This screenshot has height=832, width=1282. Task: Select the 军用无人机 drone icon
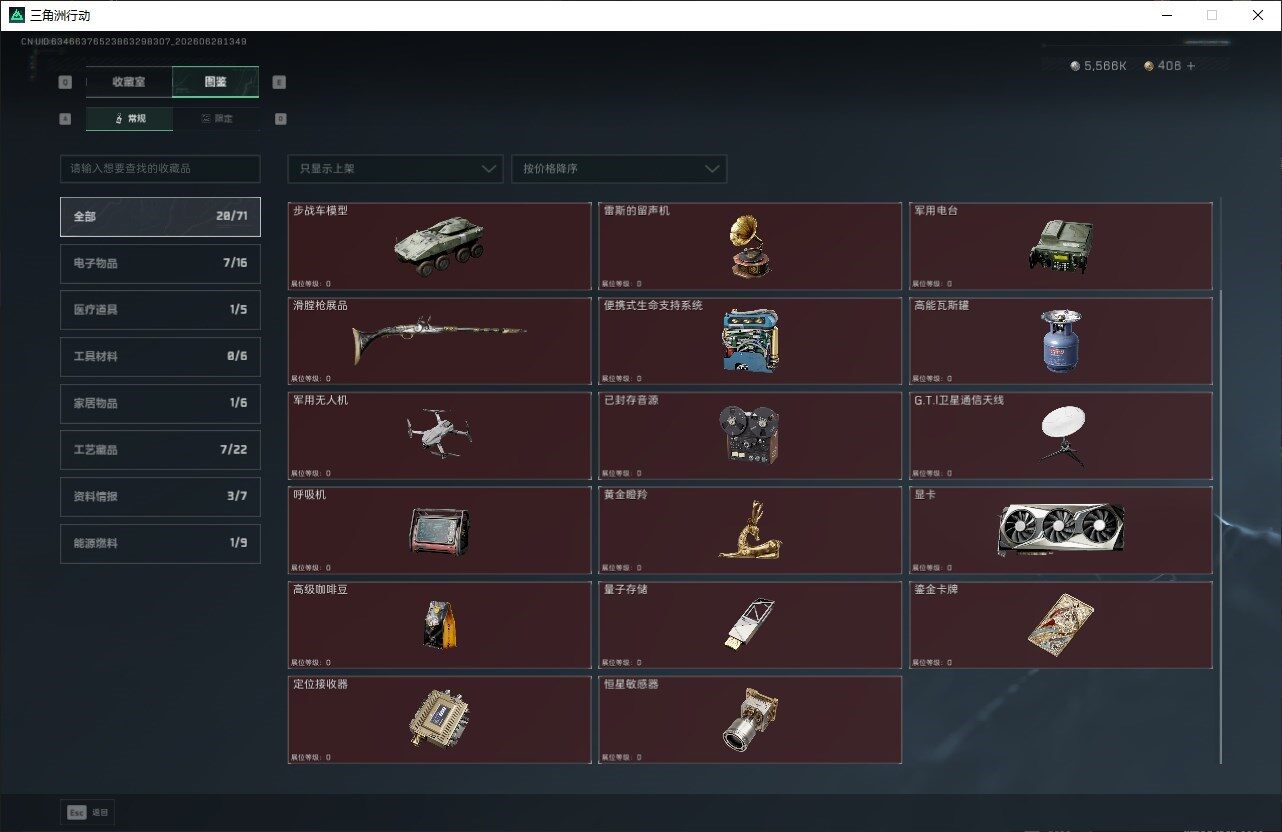pos(439,432)
